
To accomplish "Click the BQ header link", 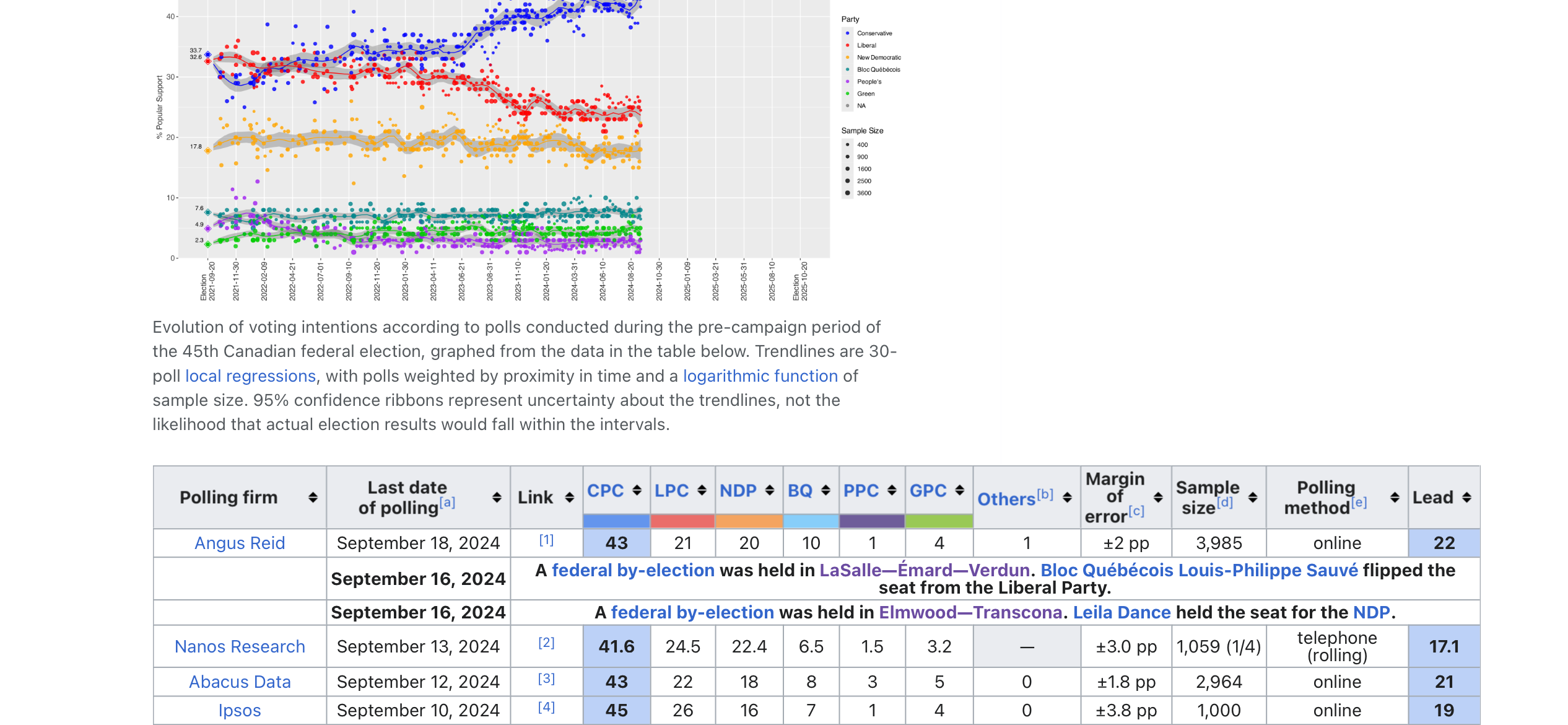I will pyautogui.click(x=800, y=491).
